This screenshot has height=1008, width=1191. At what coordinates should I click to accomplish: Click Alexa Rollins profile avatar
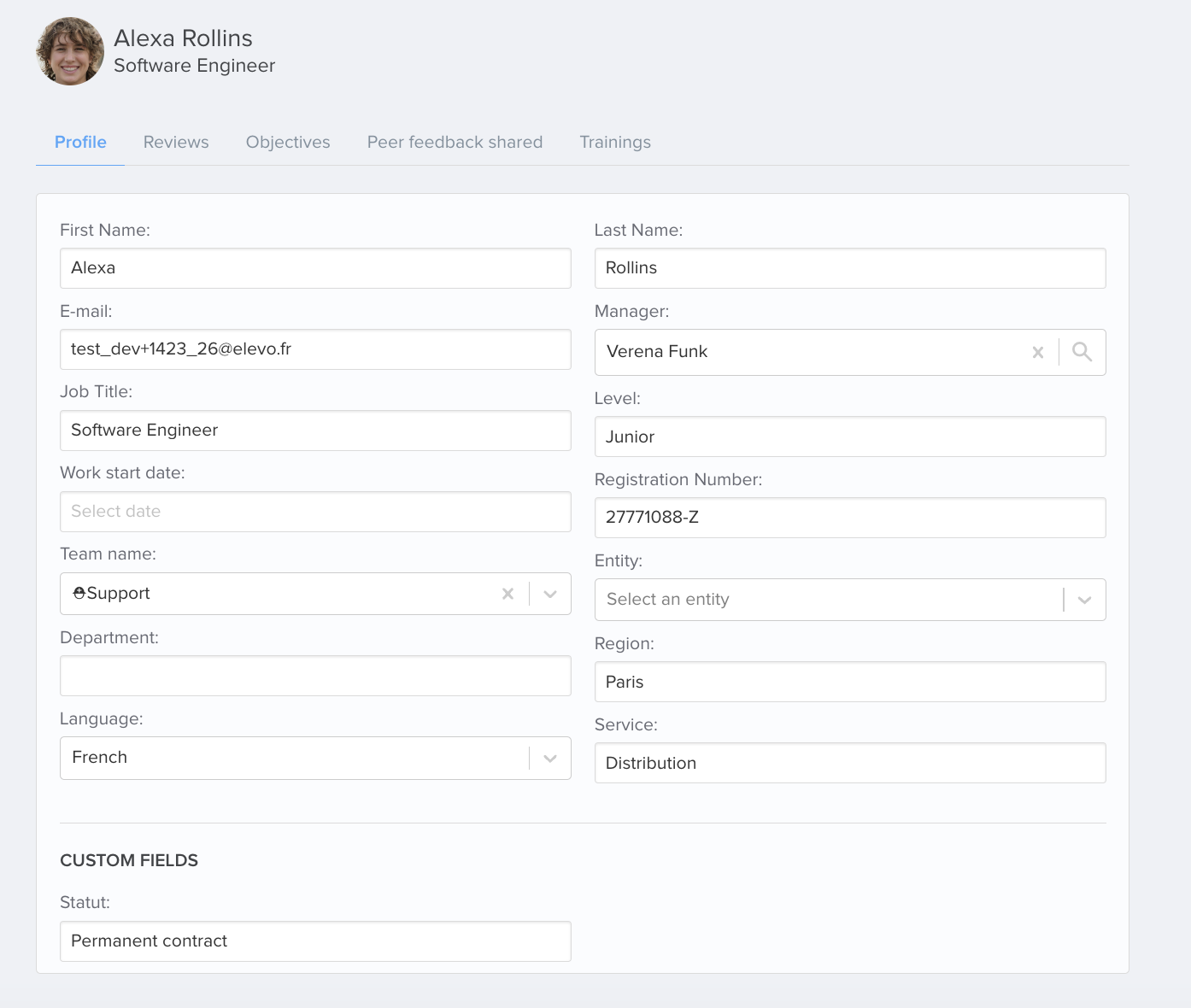pos(70,51)
